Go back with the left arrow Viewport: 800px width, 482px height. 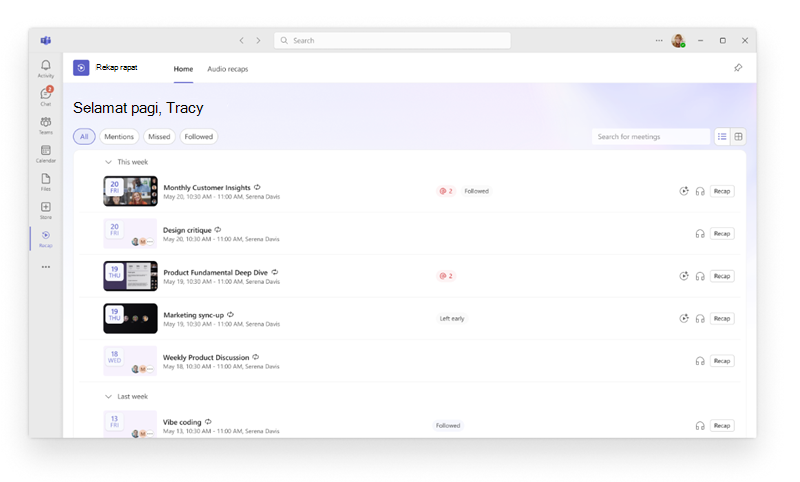pyautogui.click(x=242, y=40)
